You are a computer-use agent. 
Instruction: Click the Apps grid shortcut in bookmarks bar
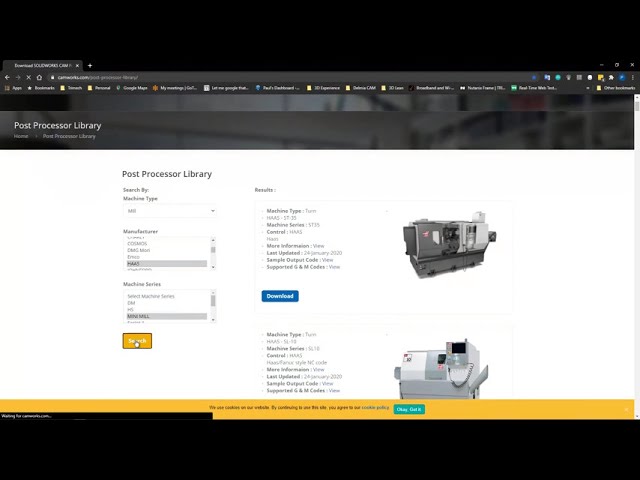pos(13,88)
